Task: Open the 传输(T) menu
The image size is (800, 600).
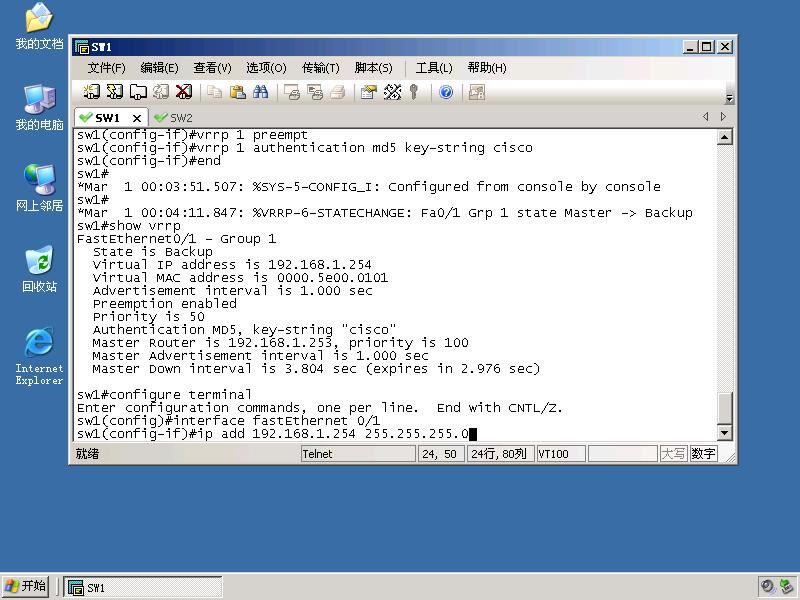Action: (320, 68)
